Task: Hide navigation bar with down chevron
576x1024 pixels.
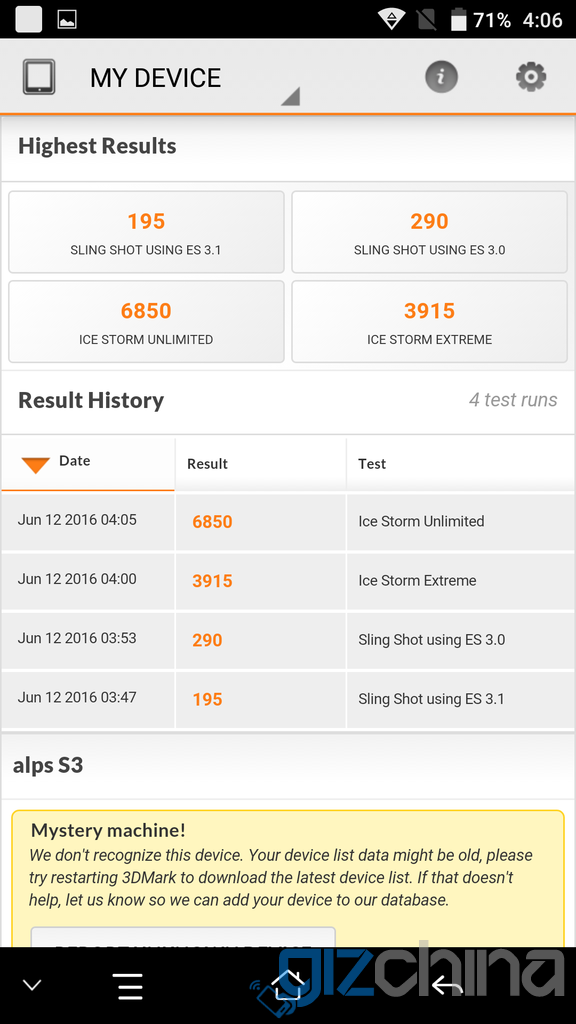Action: tap(32, 985)
